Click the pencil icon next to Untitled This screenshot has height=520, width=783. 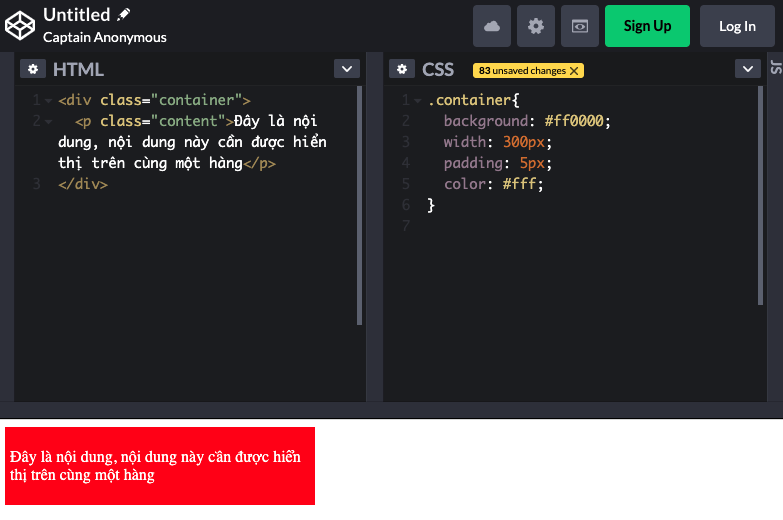click(x=124, y=15)
